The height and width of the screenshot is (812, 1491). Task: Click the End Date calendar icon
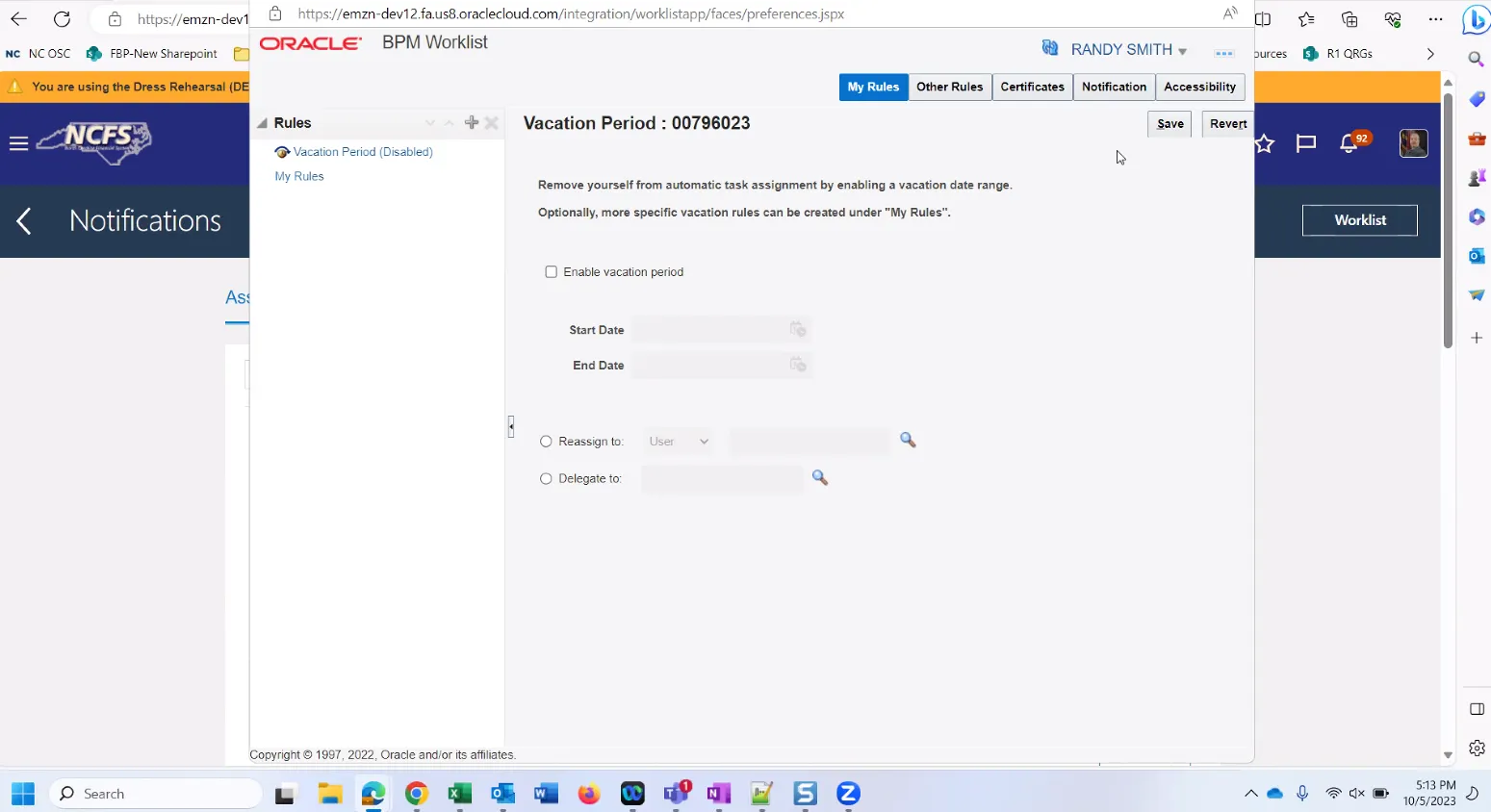pos(797,365)
